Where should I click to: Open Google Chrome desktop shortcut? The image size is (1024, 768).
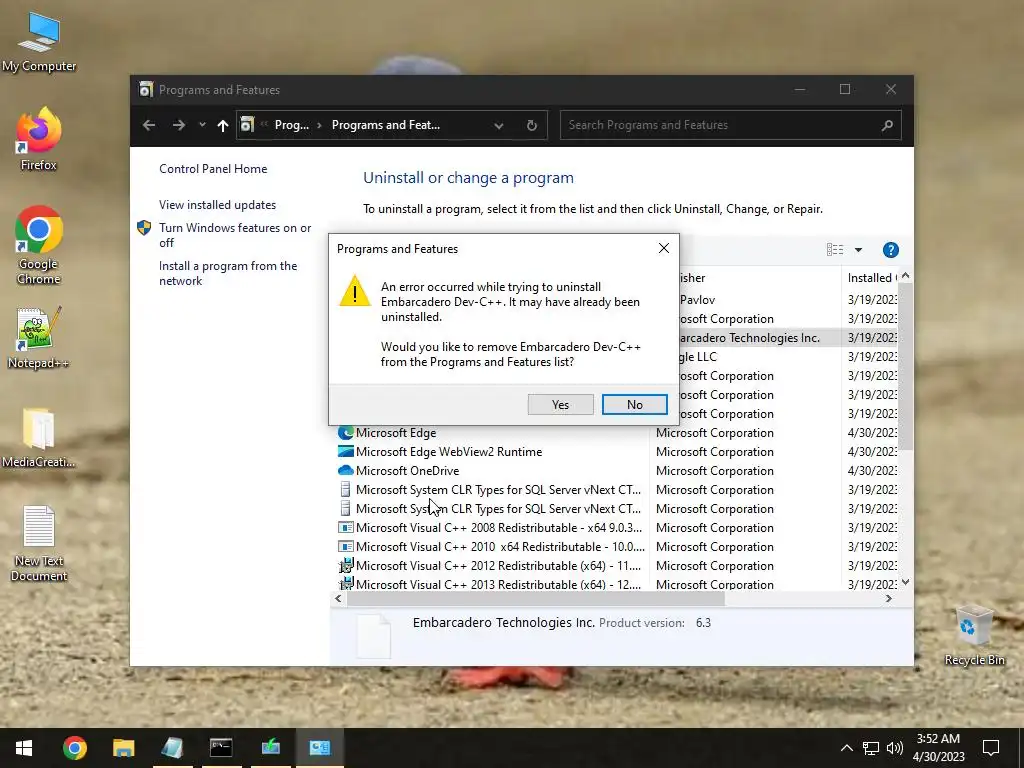coord(39,245)
